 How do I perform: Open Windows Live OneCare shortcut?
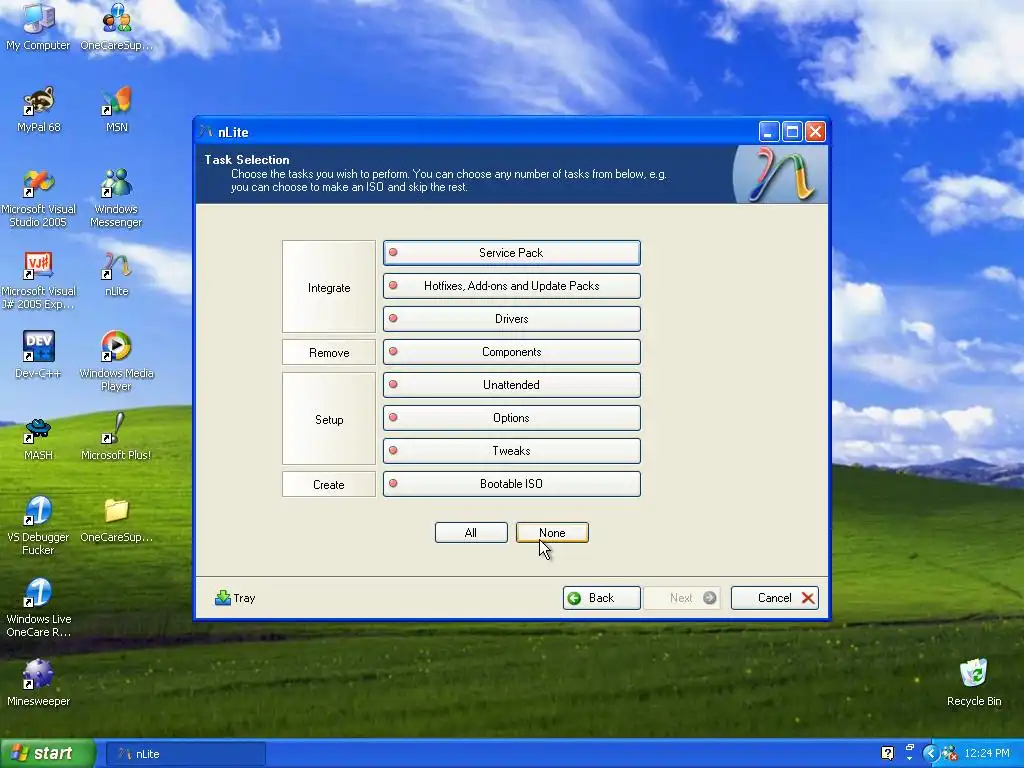pyautogui.click(x=39, y=608)
